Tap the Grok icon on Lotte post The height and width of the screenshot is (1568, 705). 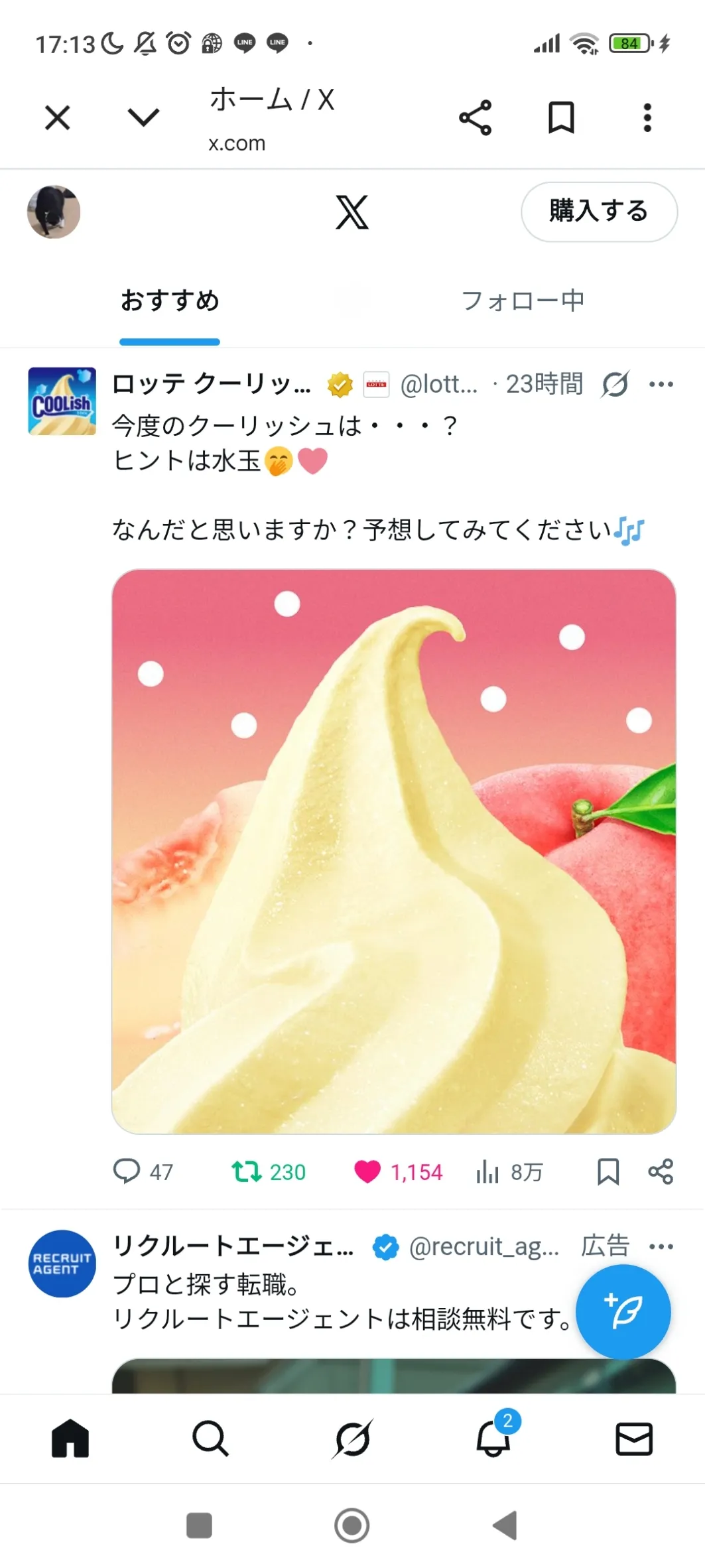pyautogui.click(x=615, y=384)
